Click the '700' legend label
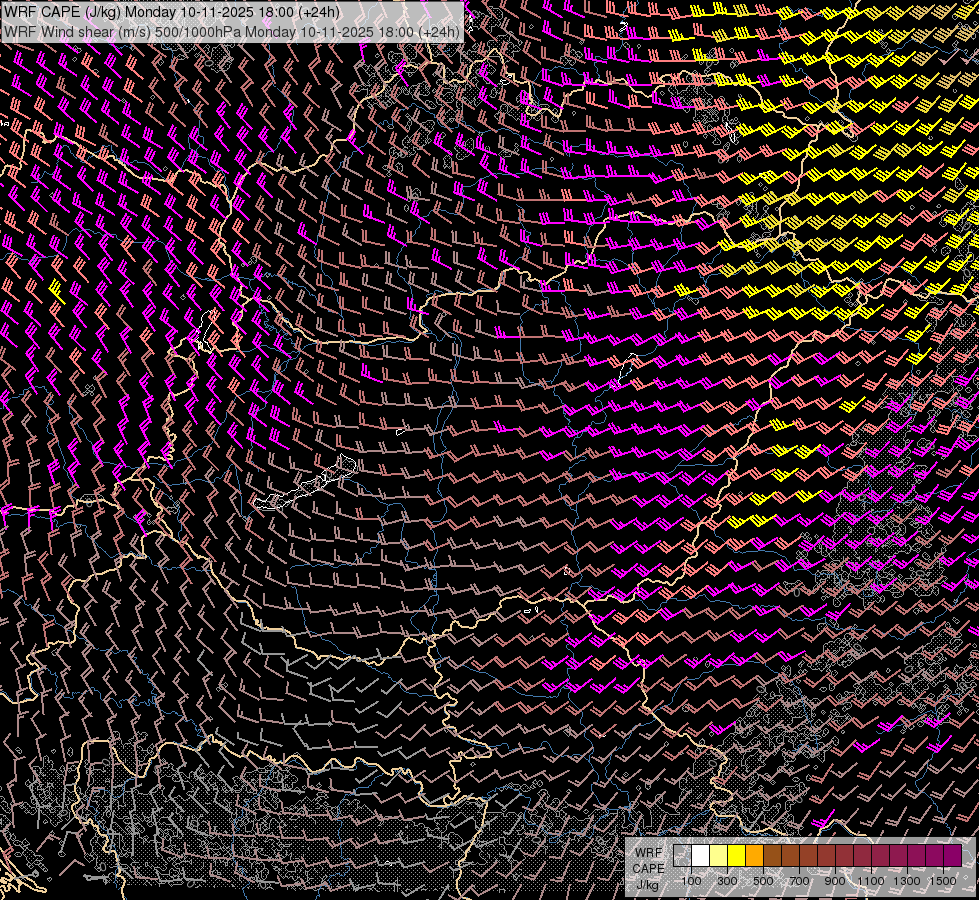 pos(799,881)
